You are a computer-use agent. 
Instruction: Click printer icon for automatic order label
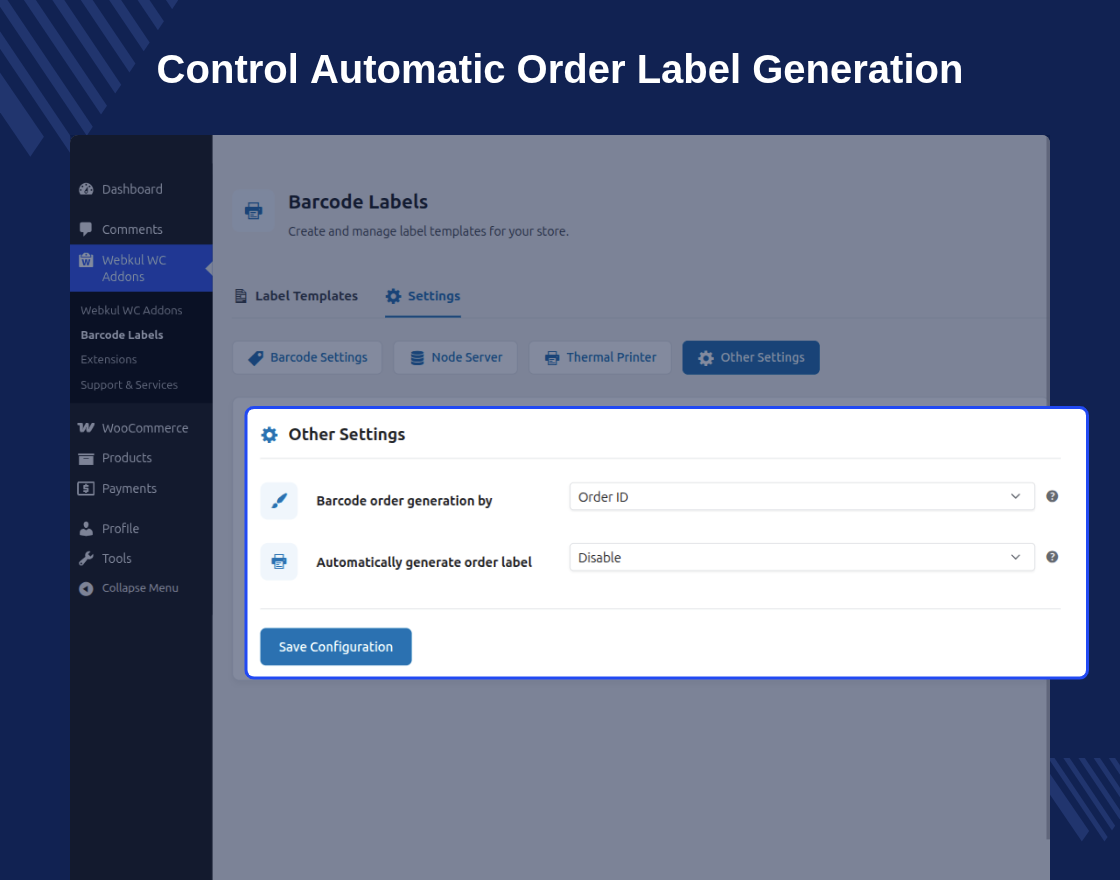[279, 561]
